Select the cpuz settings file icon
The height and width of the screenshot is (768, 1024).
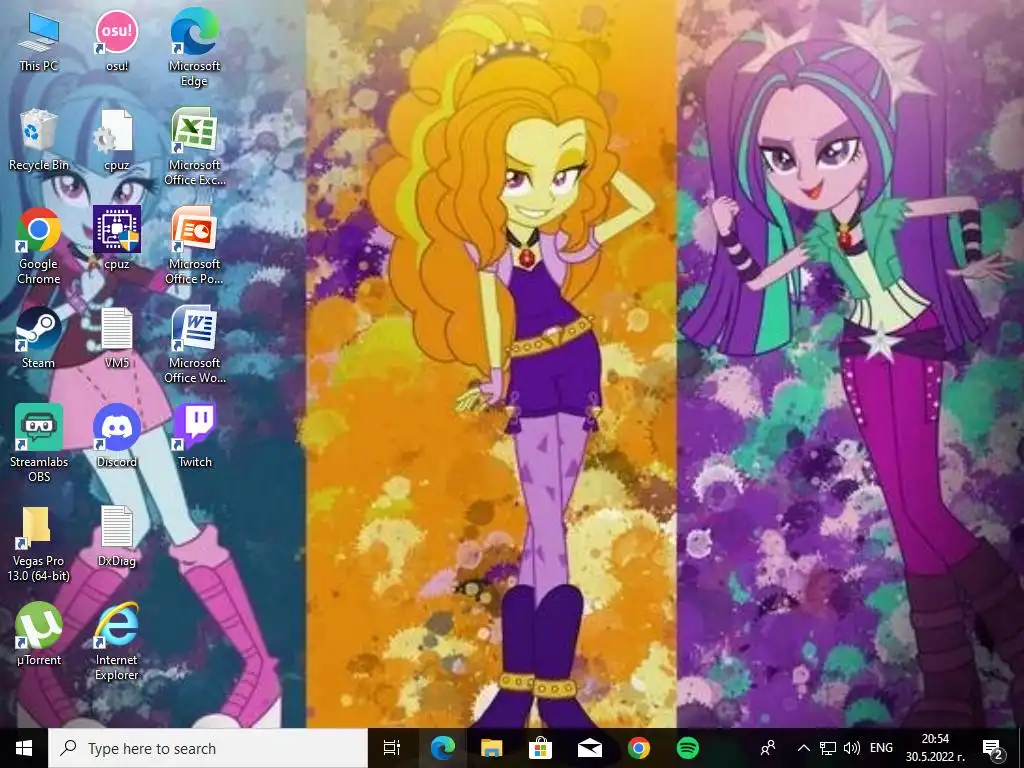pos(117,140)
